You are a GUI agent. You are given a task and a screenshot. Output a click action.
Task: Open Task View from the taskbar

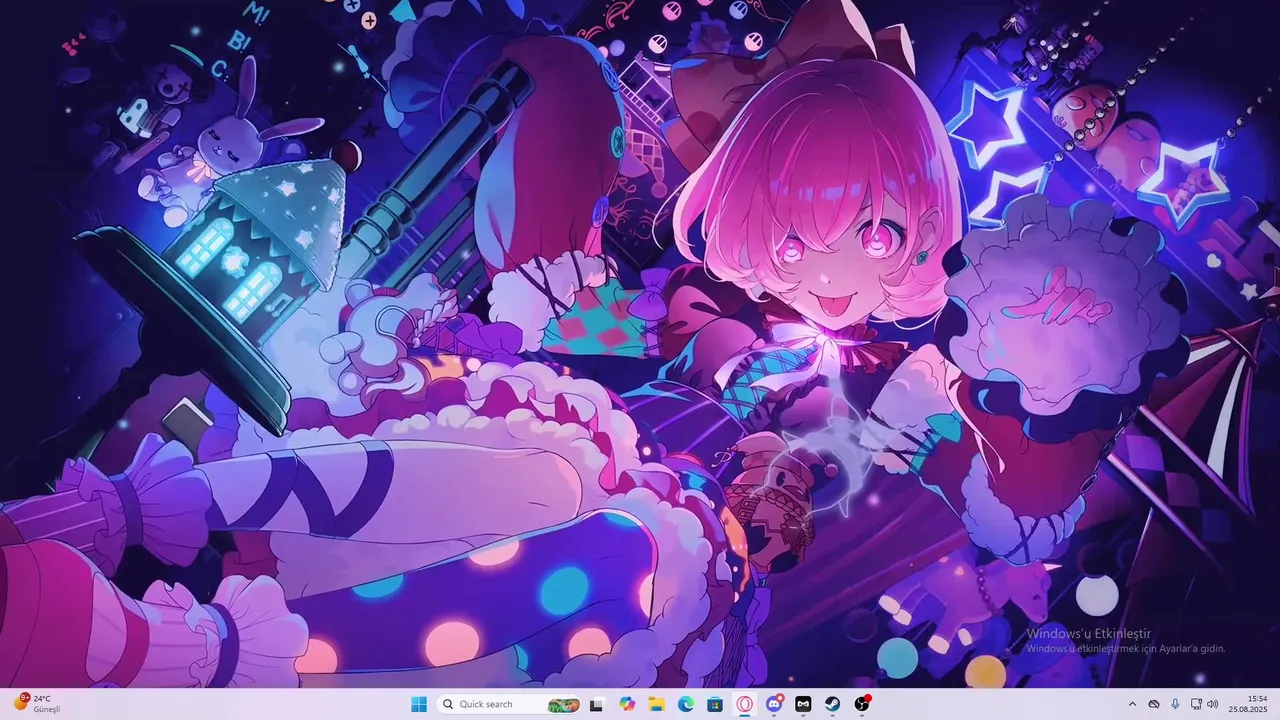(597, 704)
